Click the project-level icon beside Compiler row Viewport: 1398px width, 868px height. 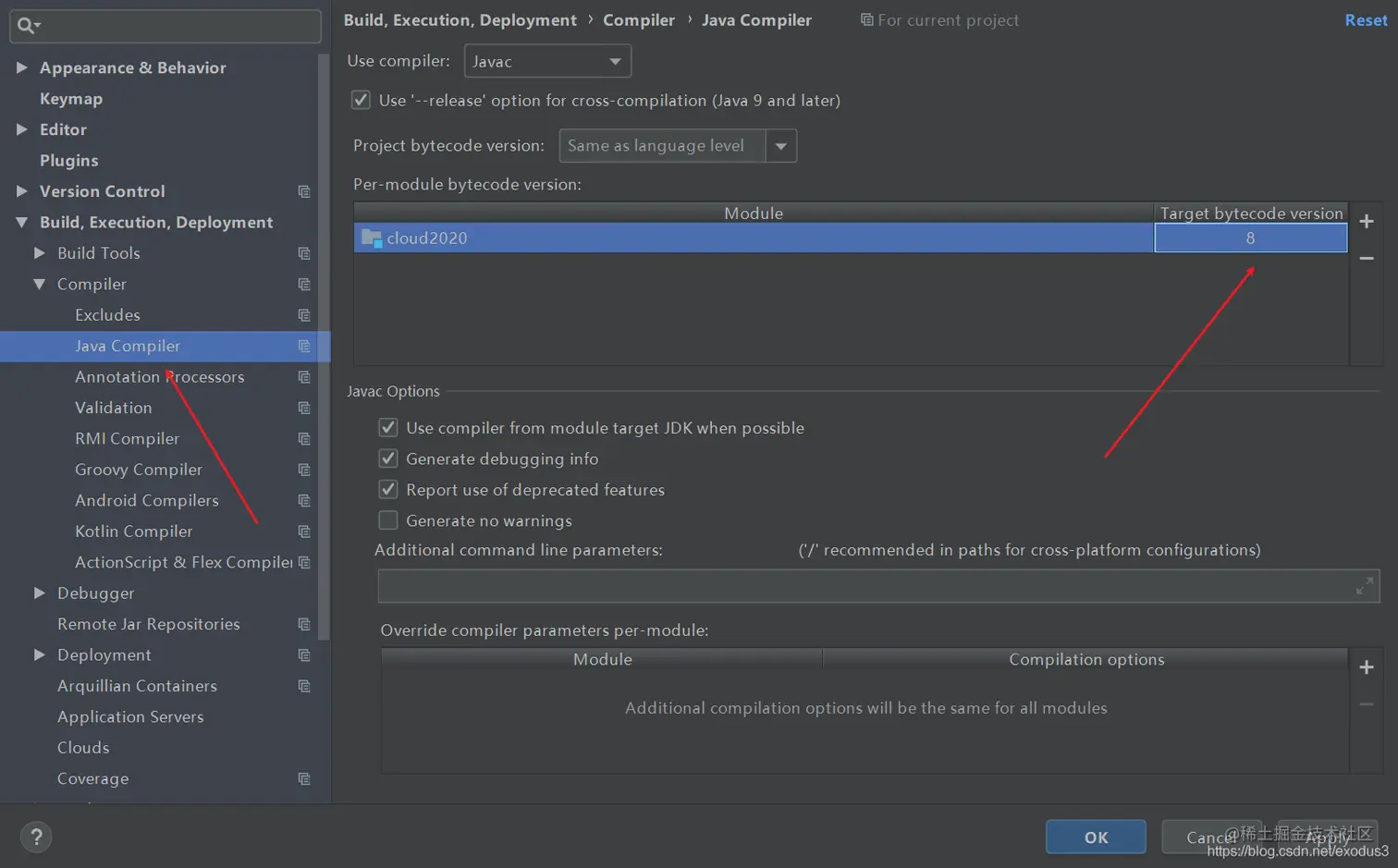point(303,284)
